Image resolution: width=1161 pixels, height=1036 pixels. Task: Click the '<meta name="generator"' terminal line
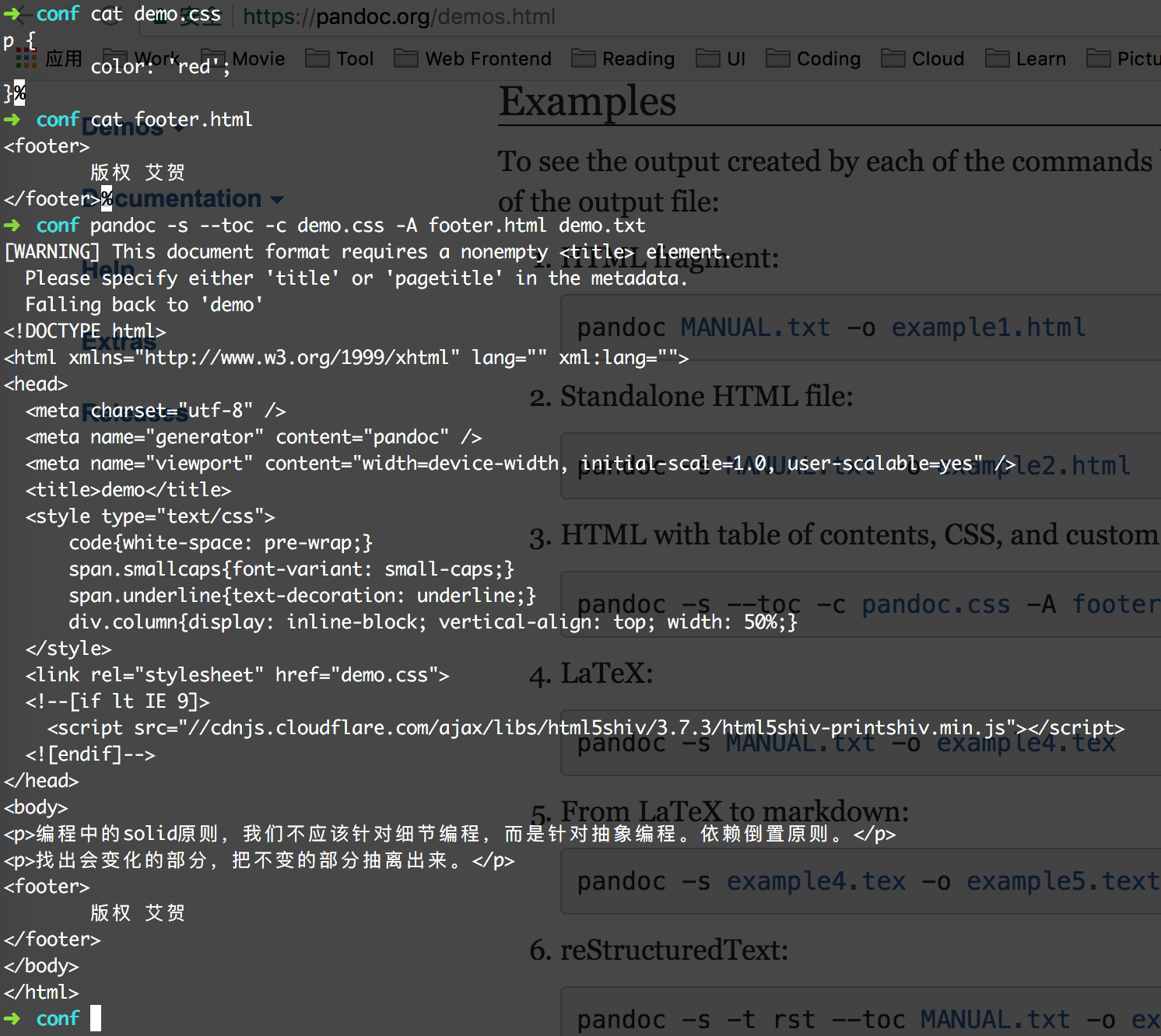[x=254, y=437]
